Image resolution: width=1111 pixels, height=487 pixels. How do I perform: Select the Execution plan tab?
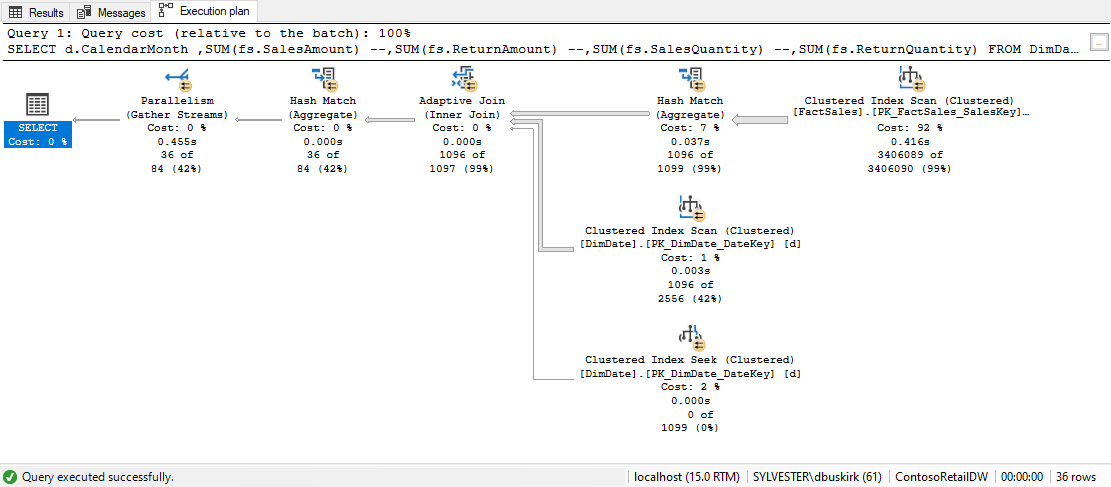[x=205, y=12]
